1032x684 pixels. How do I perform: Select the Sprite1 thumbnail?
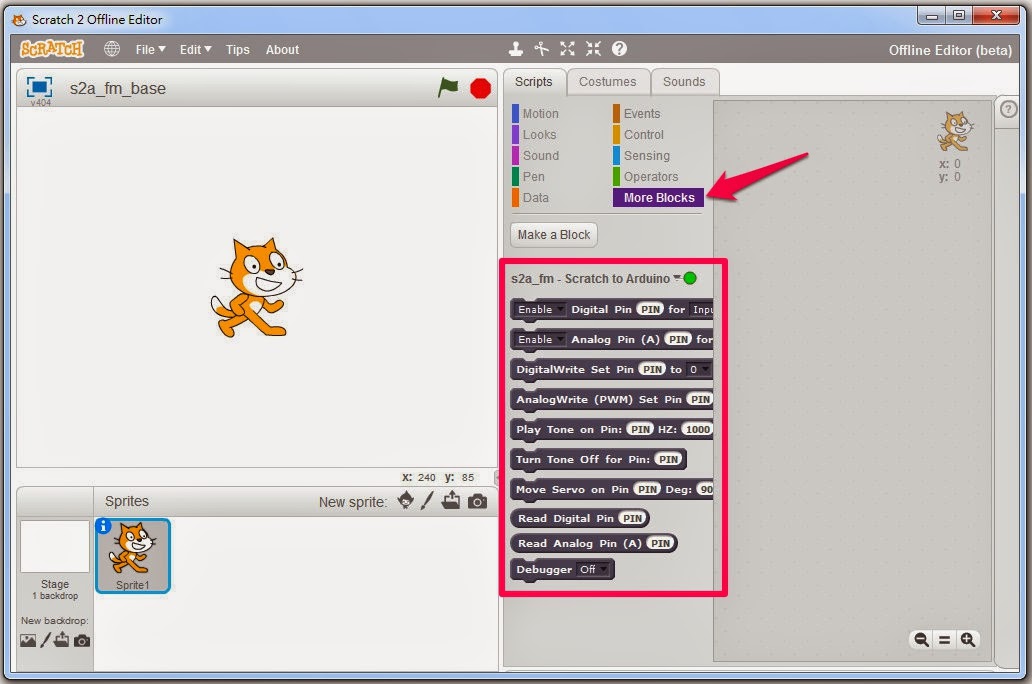click(x=133, y=556)
